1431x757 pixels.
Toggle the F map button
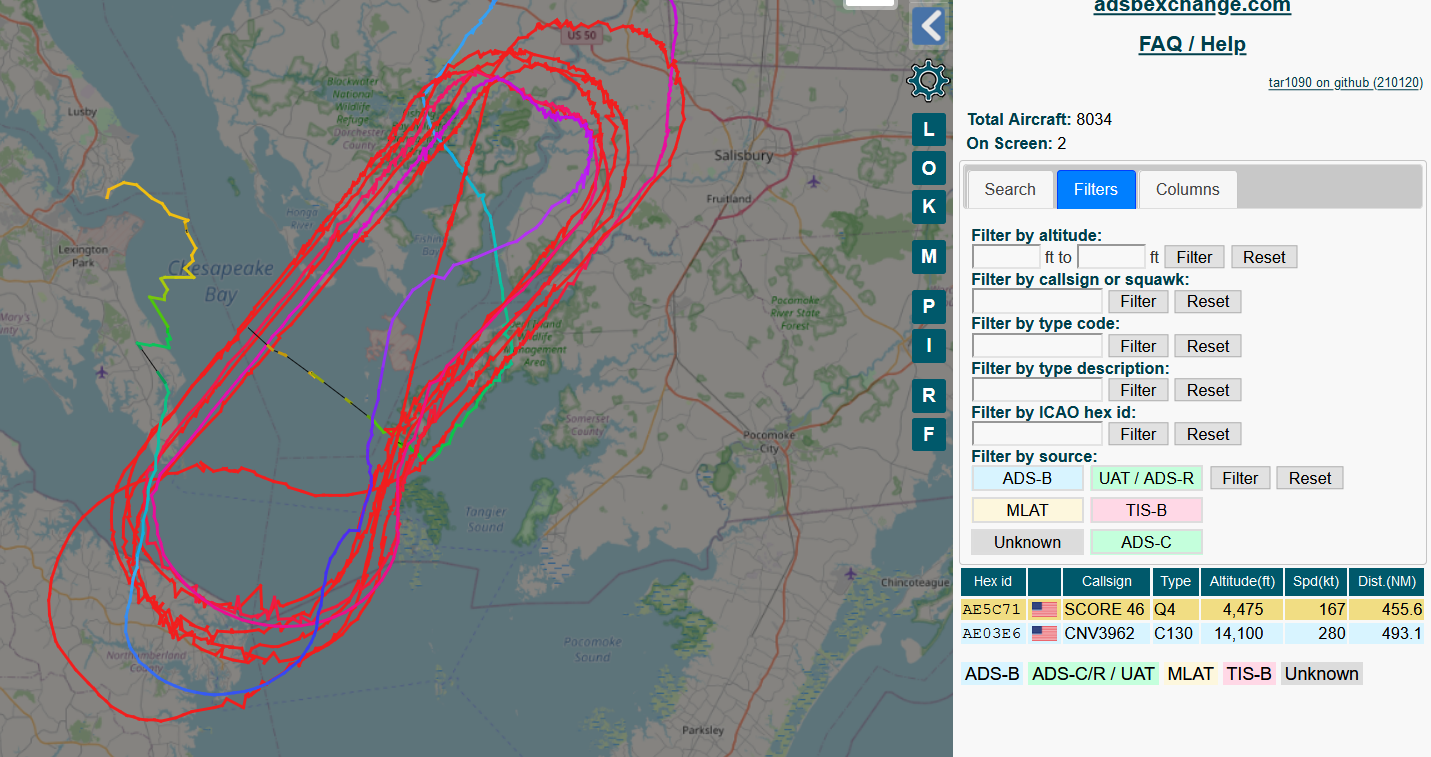(x=929, y=434)
